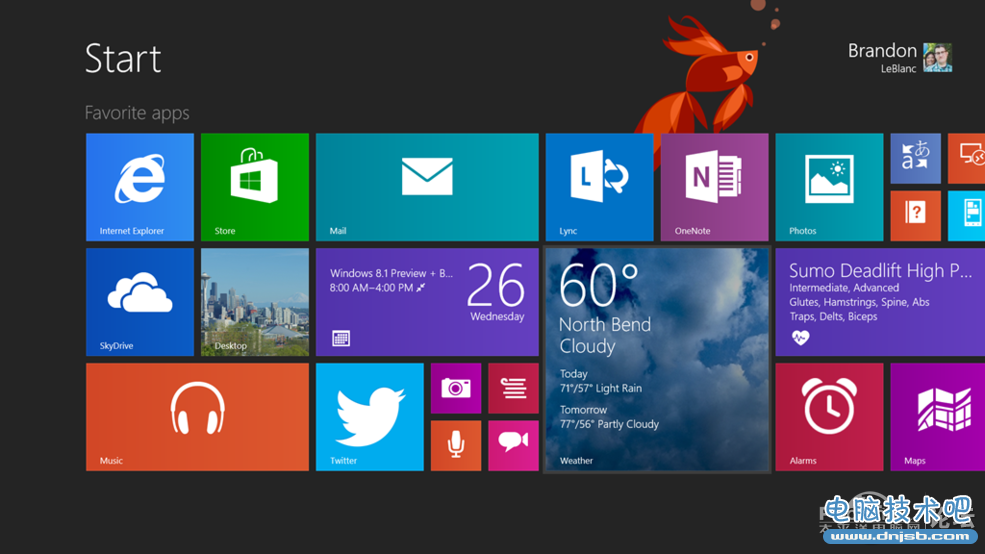Open the small Camera tile
985x554 pixels.
pos(456,388)
